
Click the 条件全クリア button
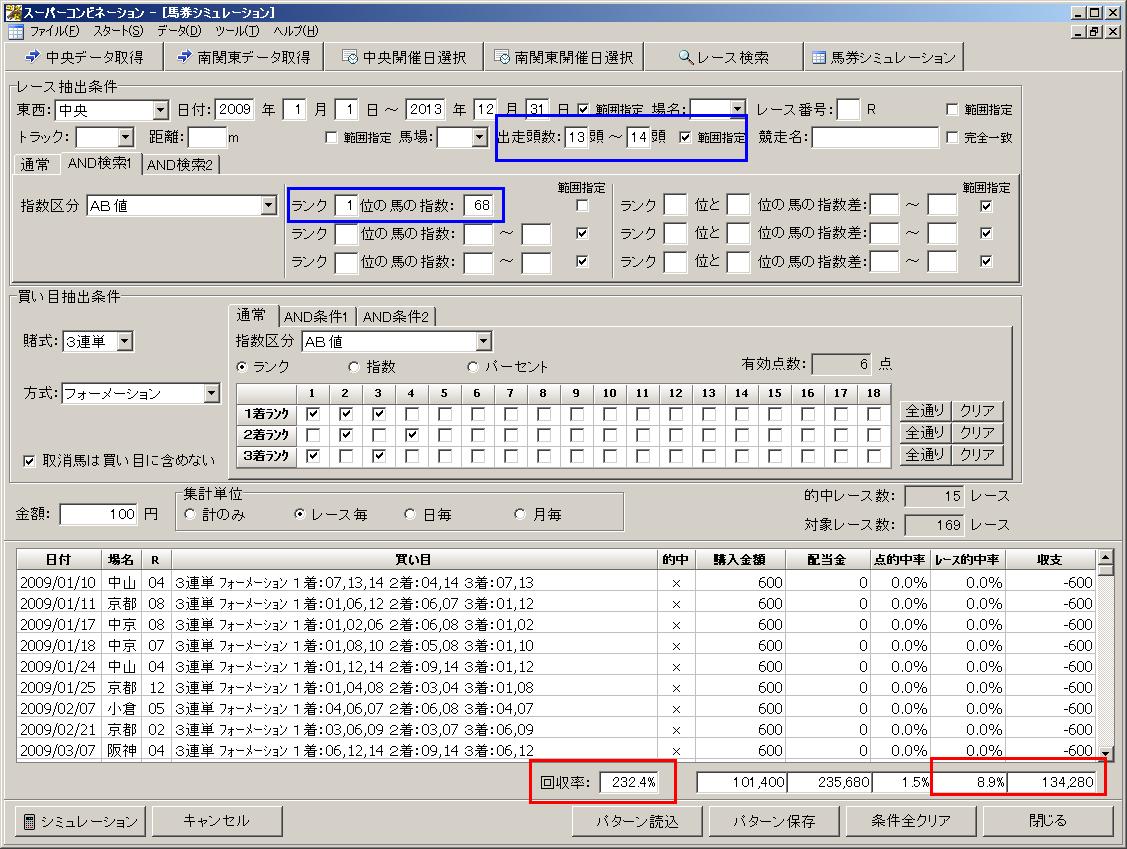(911, 821)
